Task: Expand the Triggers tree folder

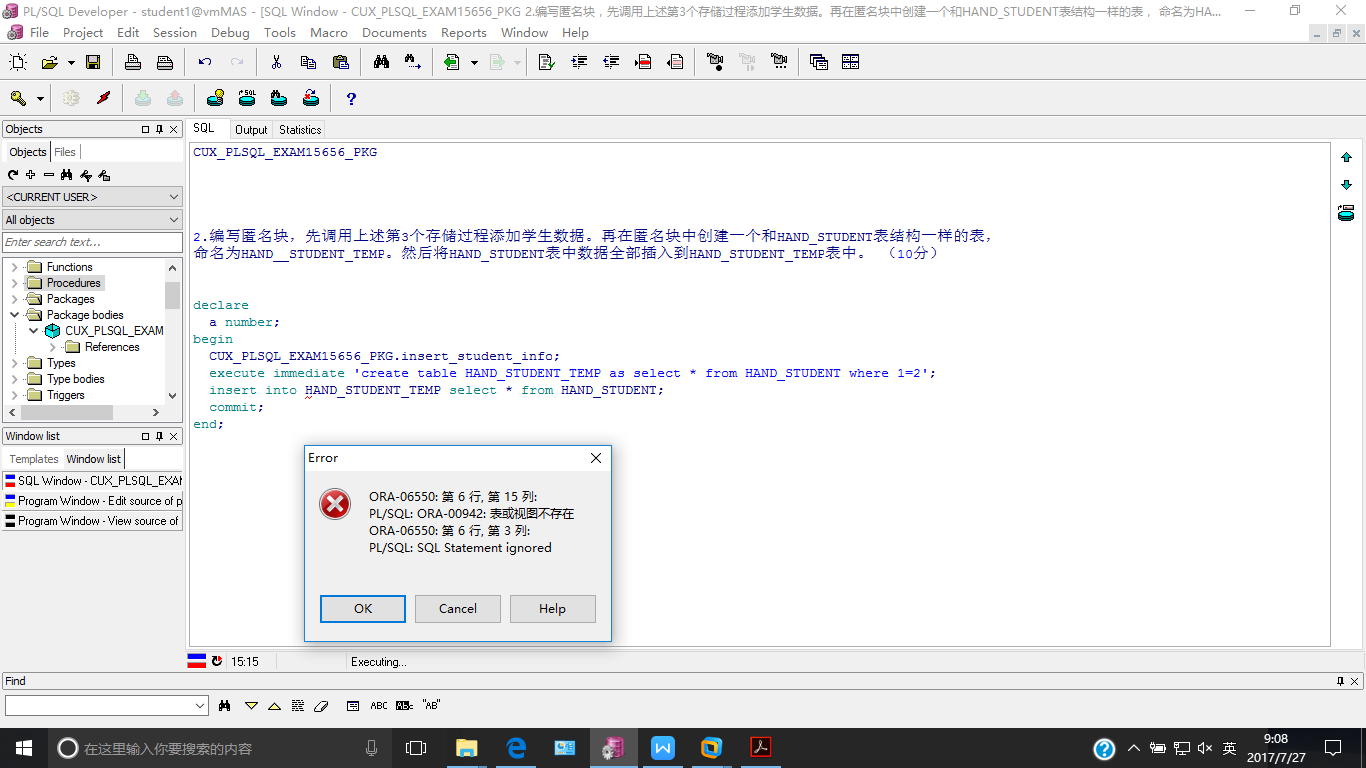Action: pyautogui.click(x=14, y=395)
